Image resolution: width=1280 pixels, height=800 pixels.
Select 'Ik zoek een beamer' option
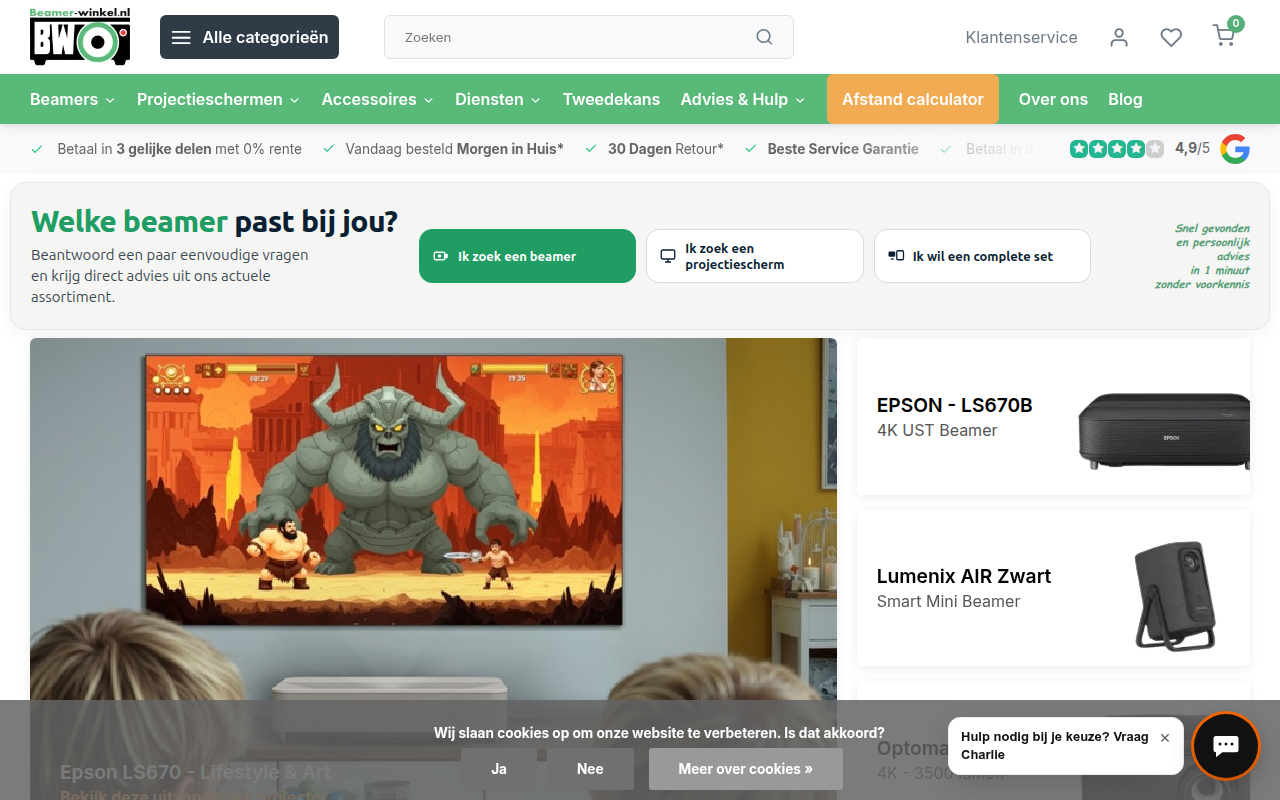pos(527,256)
